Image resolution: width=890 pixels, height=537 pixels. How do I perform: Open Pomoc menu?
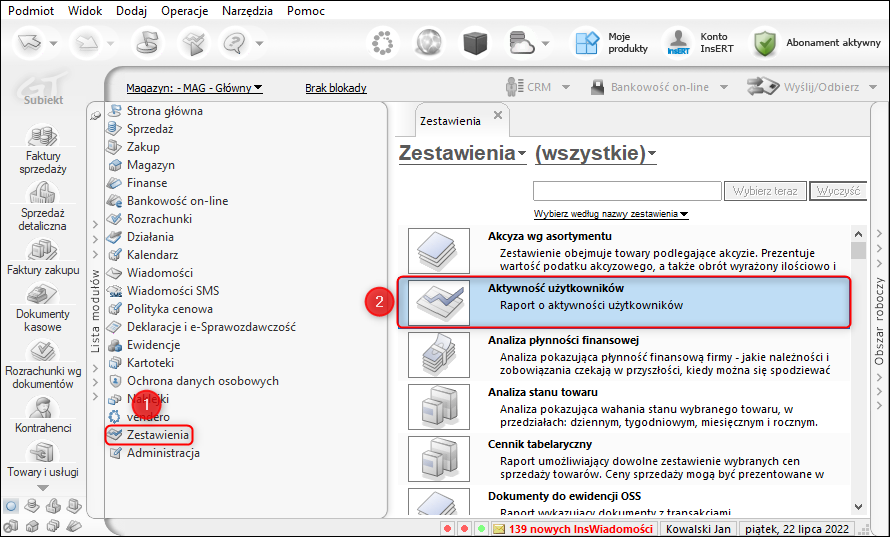point(306,11)
